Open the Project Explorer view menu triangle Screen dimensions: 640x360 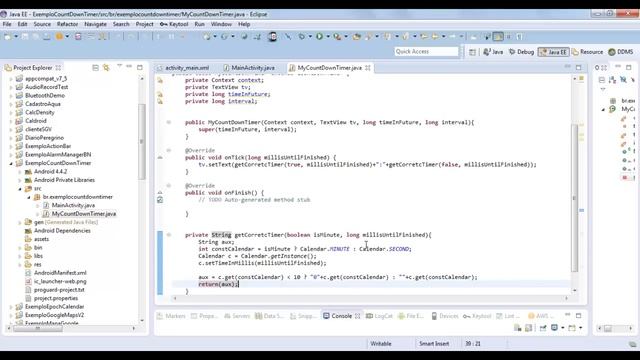click(x=120, y=66)
